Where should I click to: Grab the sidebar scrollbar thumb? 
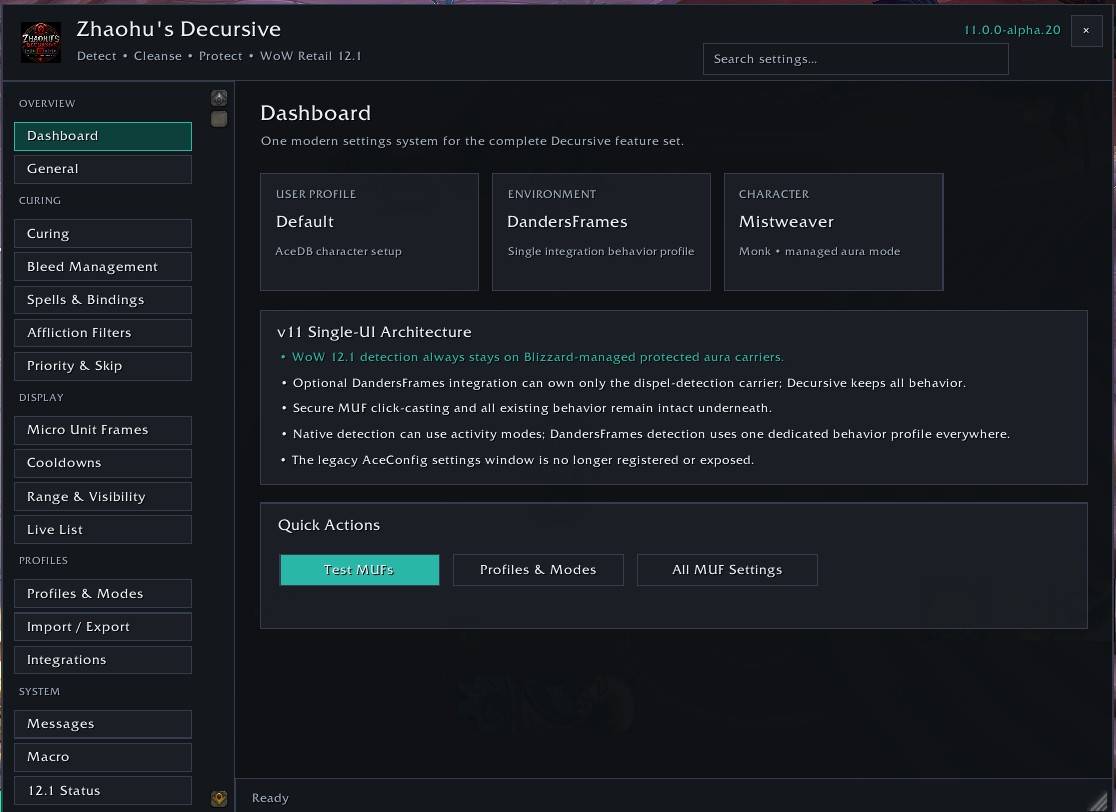[x=219, y=119]
